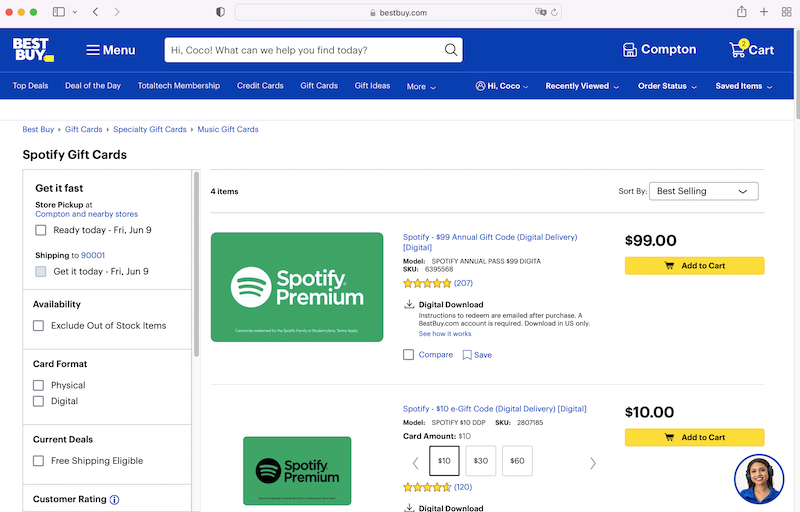Open a new browser tab
Viewport: 800px width, 512px height.
pyautogui.click(x=764, y=12)
